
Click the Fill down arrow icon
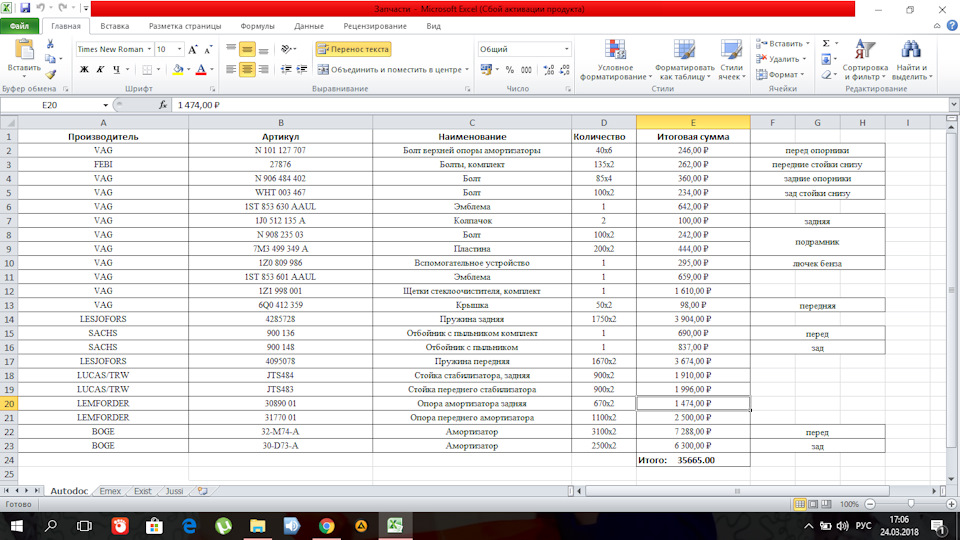[x=826, y=59]
